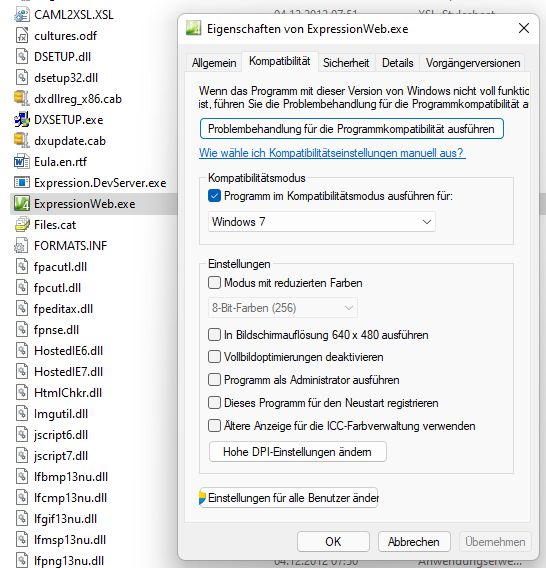The height and width of the screenshot is (568, 546).
Task: Select the DSETUP.dll file icon
Action: [22, 57]
